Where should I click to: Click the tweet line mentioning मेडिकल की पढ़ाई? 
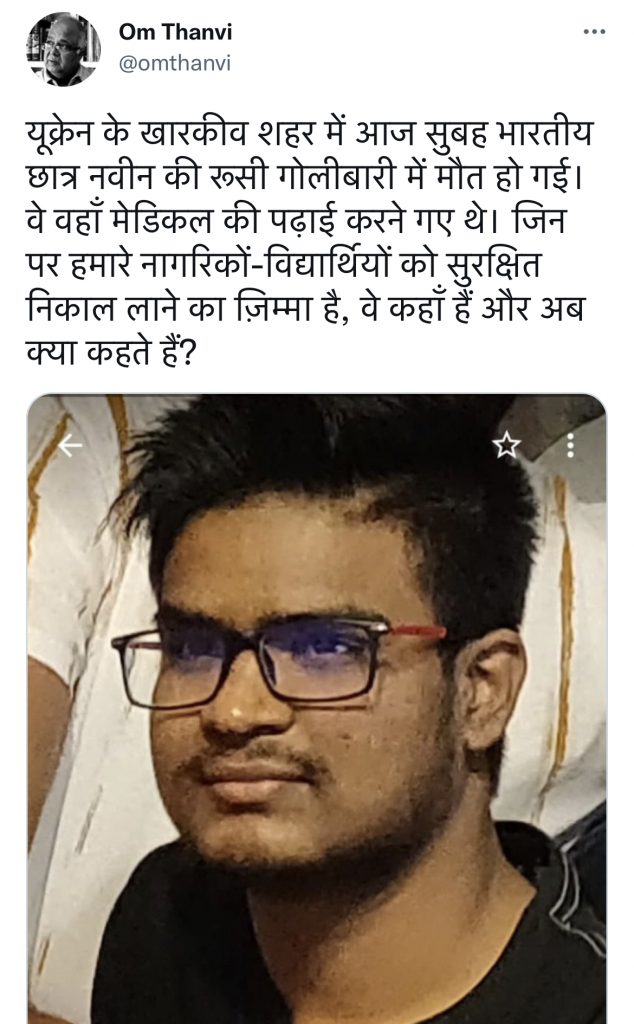pyautogui.click(x=296, y=221)
